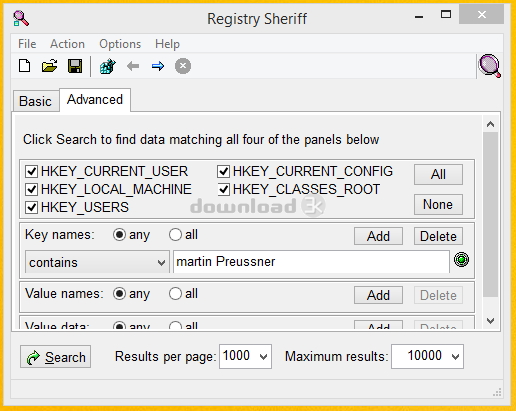Click the scrollbar down arrow in the Advanced panel

click(490, 321)
